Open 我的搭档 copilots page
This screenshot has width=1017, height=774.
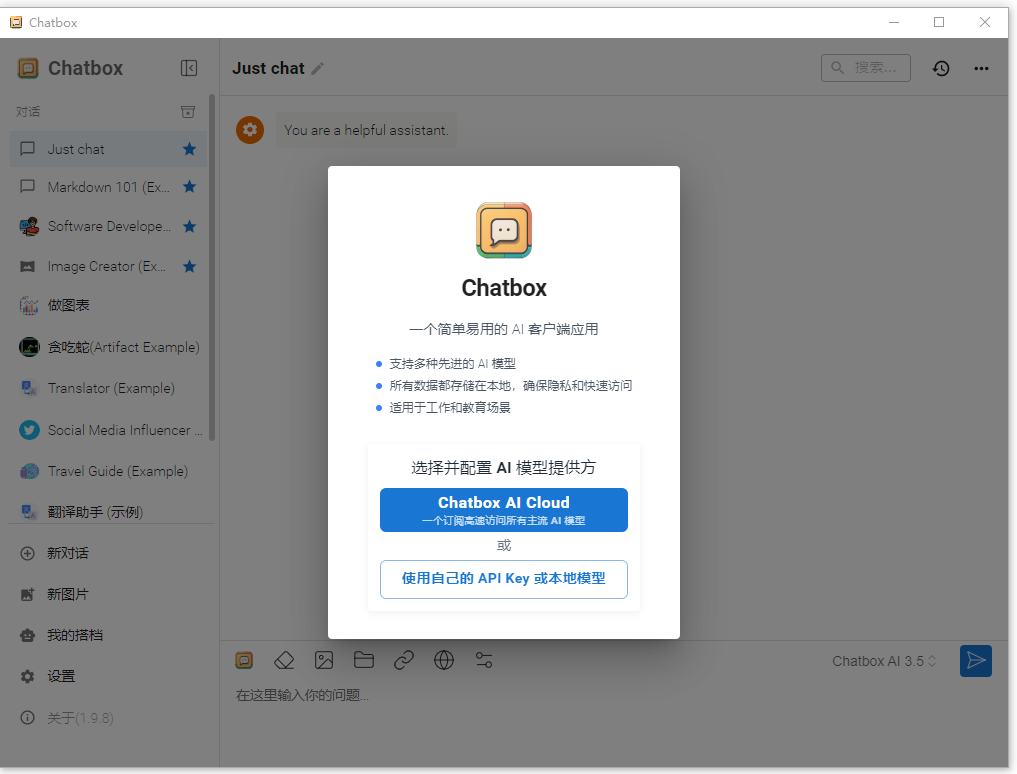pyautogui.click(x=108, y=635)
